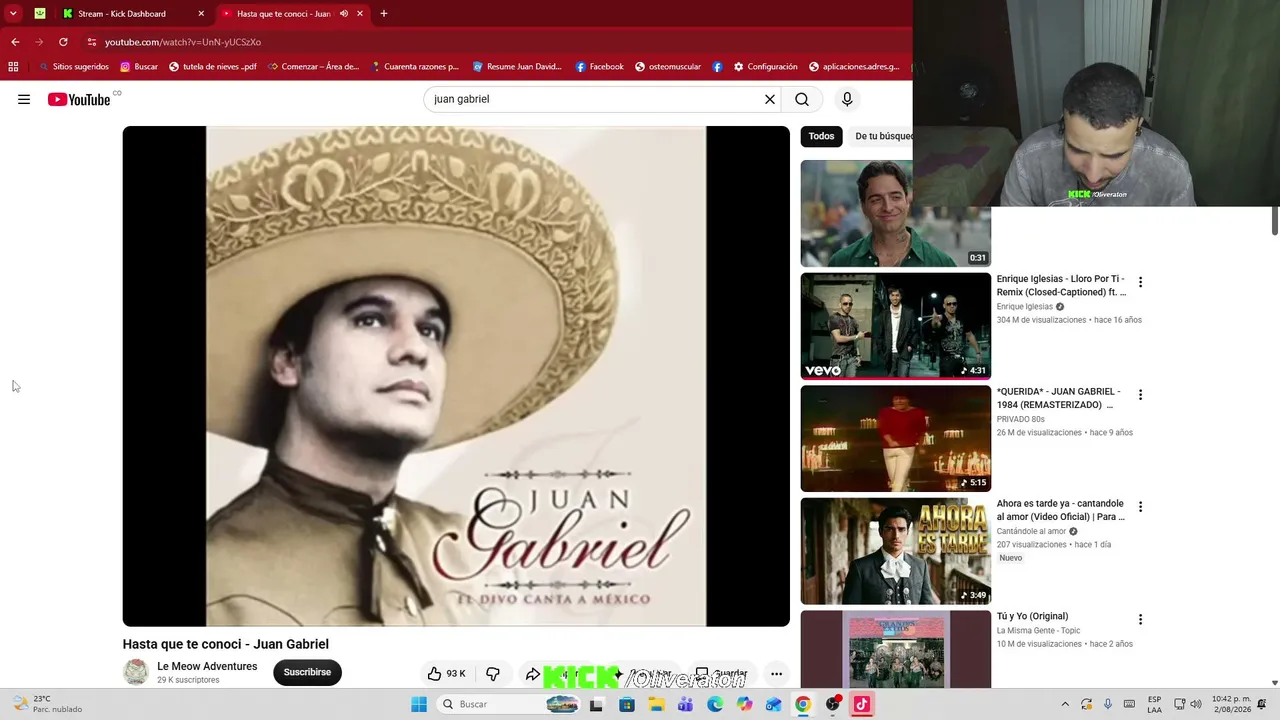
Task: Select the De tu búsqueda filter chip
Action: tap(883, 136)
